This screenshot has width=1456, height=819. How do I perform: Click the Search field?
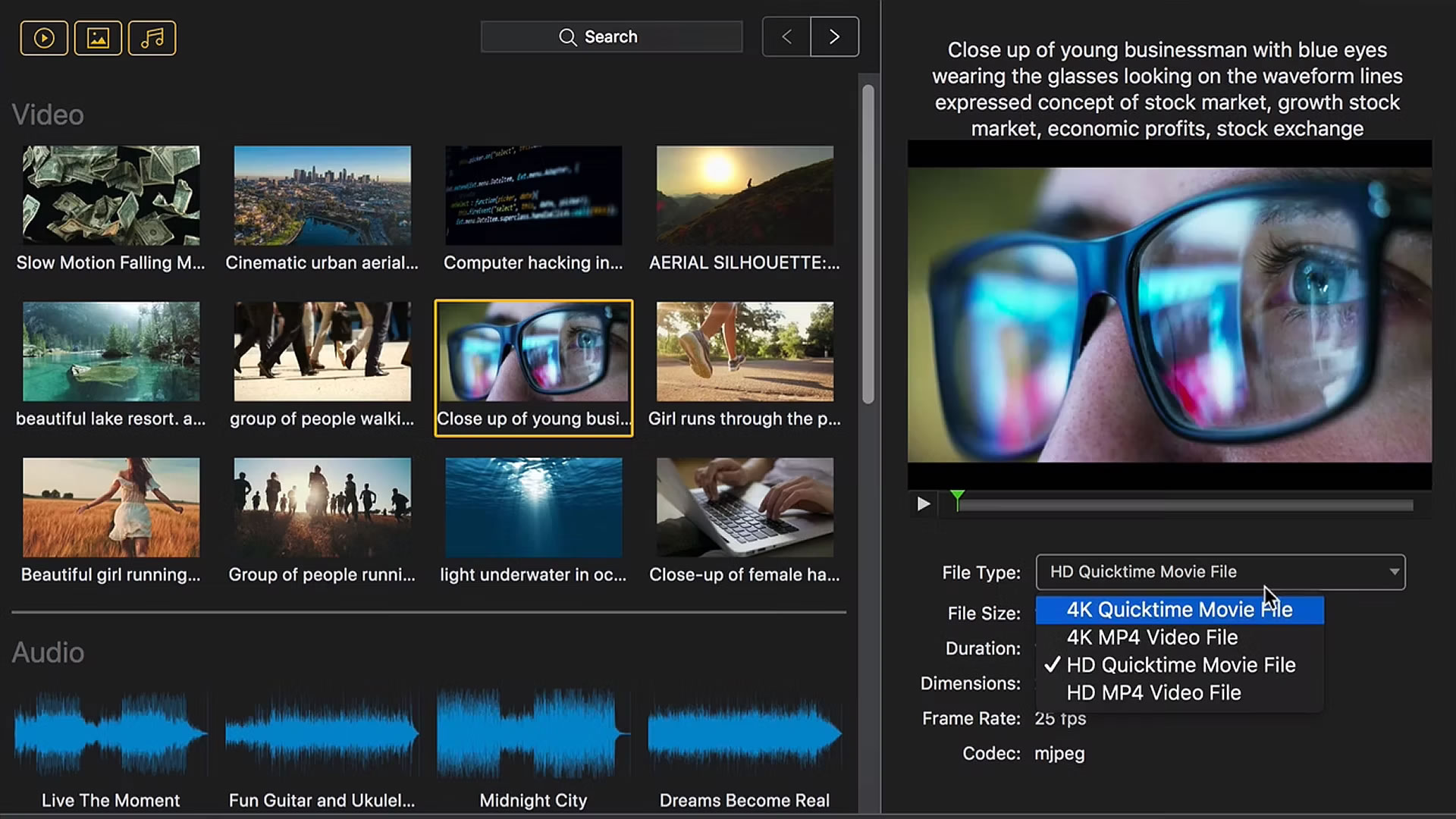pyautogui.click(x=611, y=36)
